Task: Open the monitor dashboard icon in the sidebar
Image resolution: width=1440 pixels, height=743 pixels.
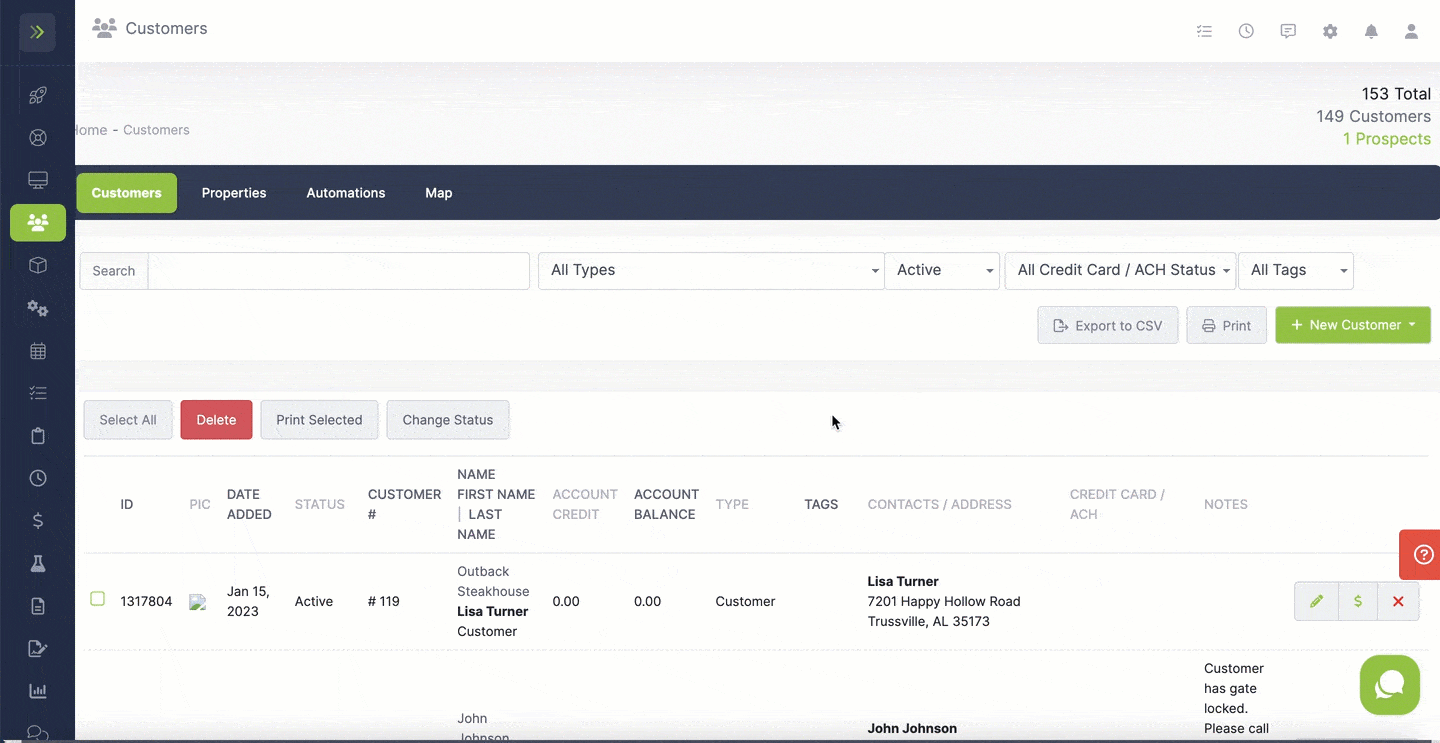Action: click(x=38, y=180)
